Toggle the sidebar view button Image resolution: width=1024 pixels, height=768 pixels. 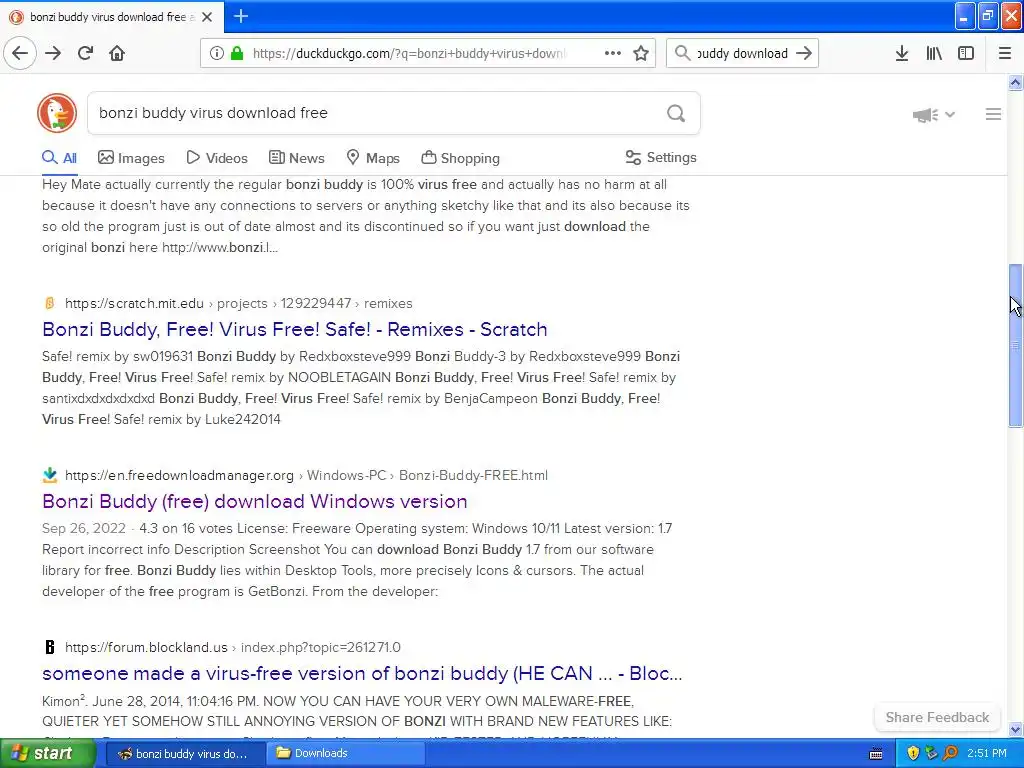coord(966,53)
